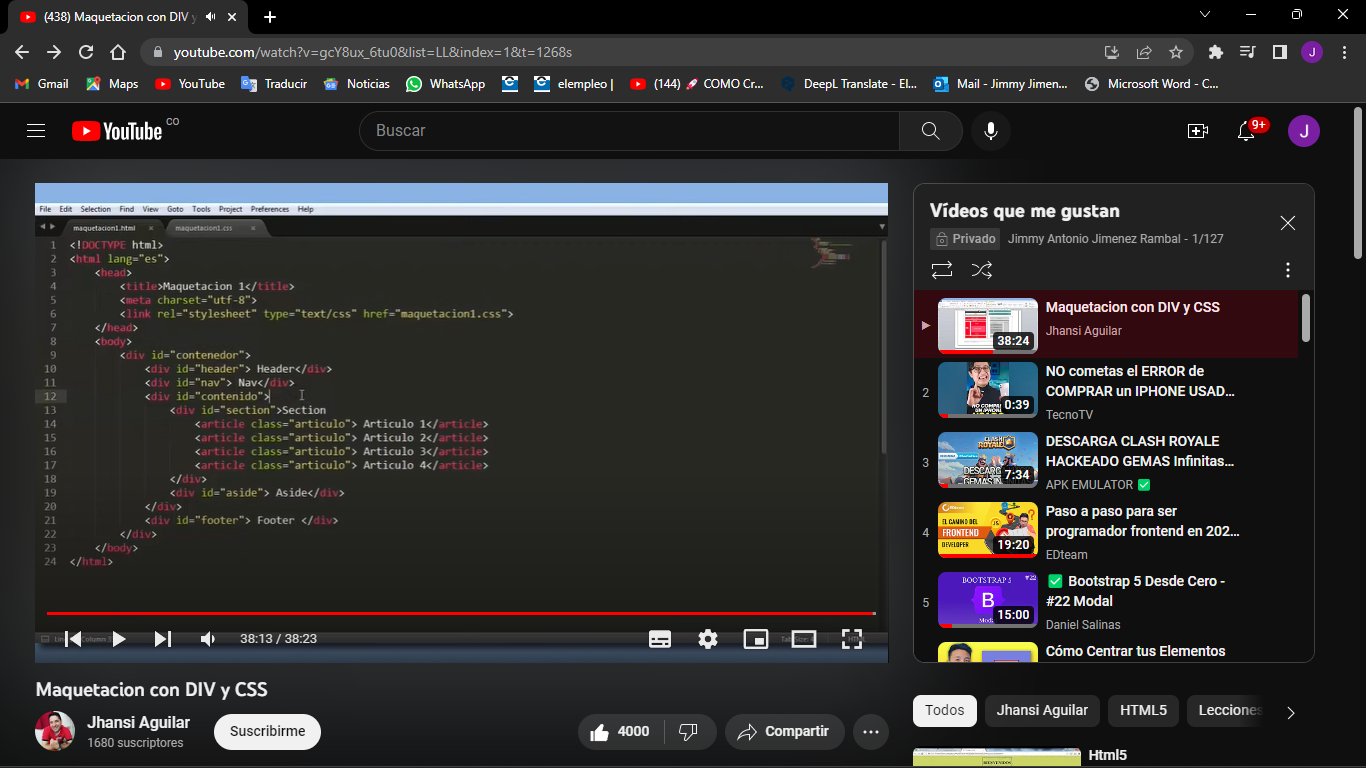Click the voice search microphone icon
Viewport: 1366px width, 768px height.
(990, 131)
